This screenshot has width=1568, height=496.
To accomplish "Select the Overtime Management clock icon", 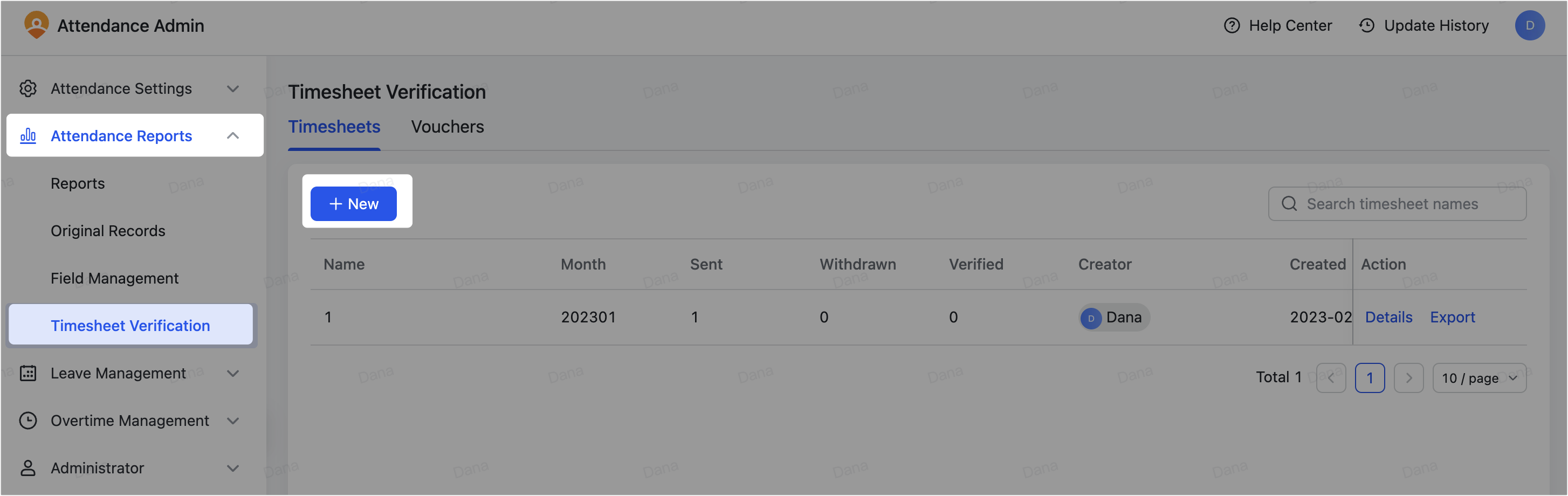I will 28,421.
